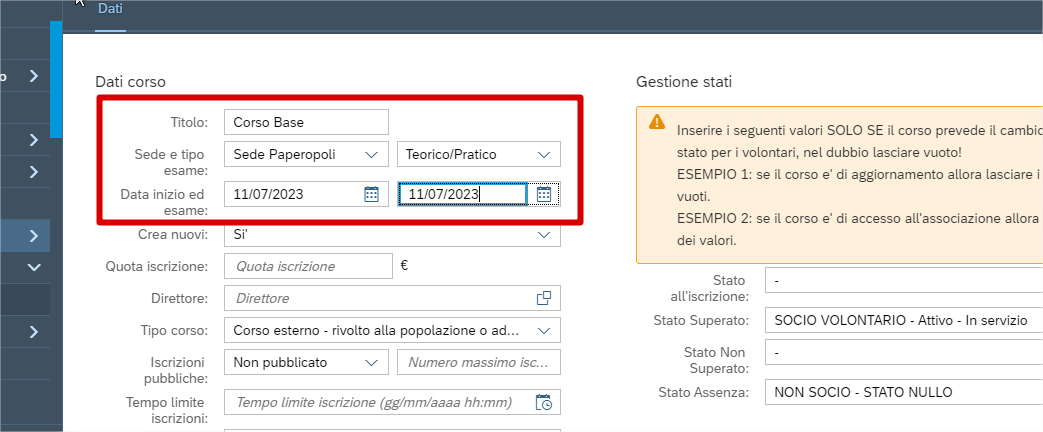Open the Tempo limite date-time picker icon
The height and width of the screenshot is (432, 1043).
point(544,402)
